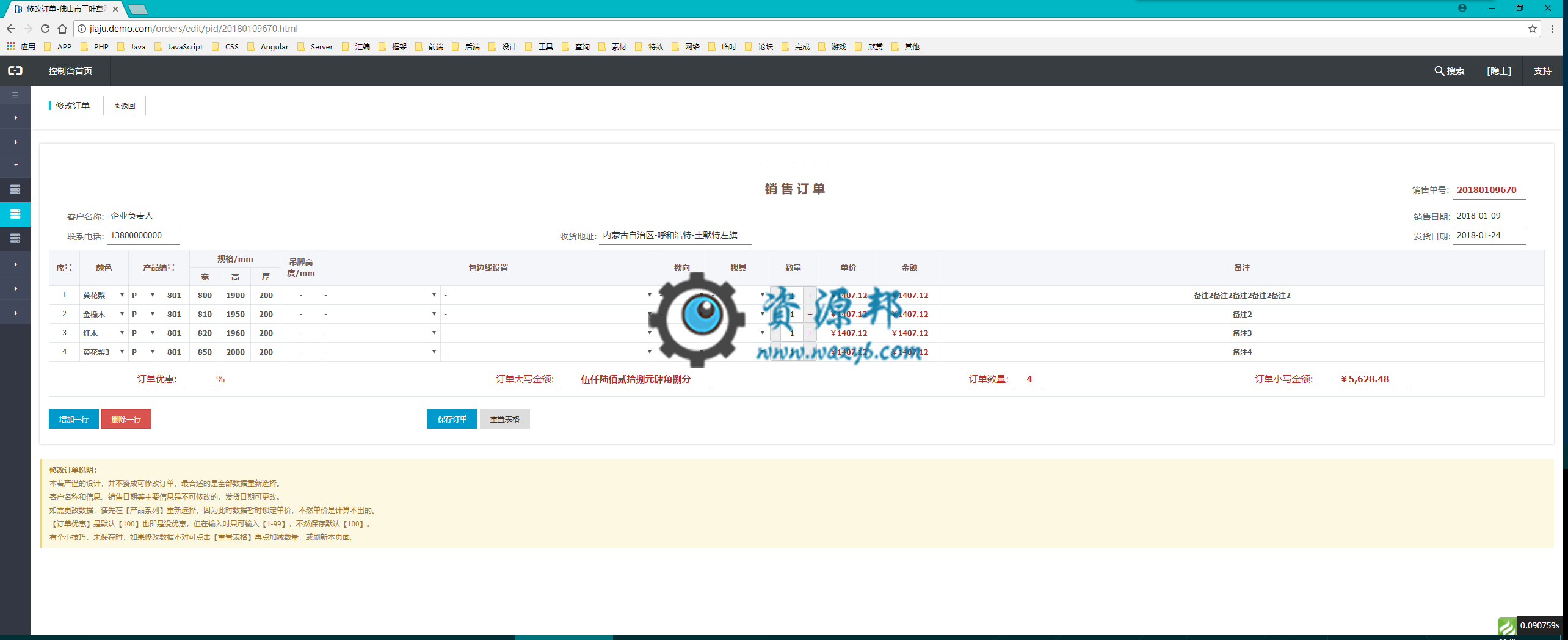Open the 工具 bookmarks folder
The height and width of the screenshot is (640, 1568).
click(539, 46)
